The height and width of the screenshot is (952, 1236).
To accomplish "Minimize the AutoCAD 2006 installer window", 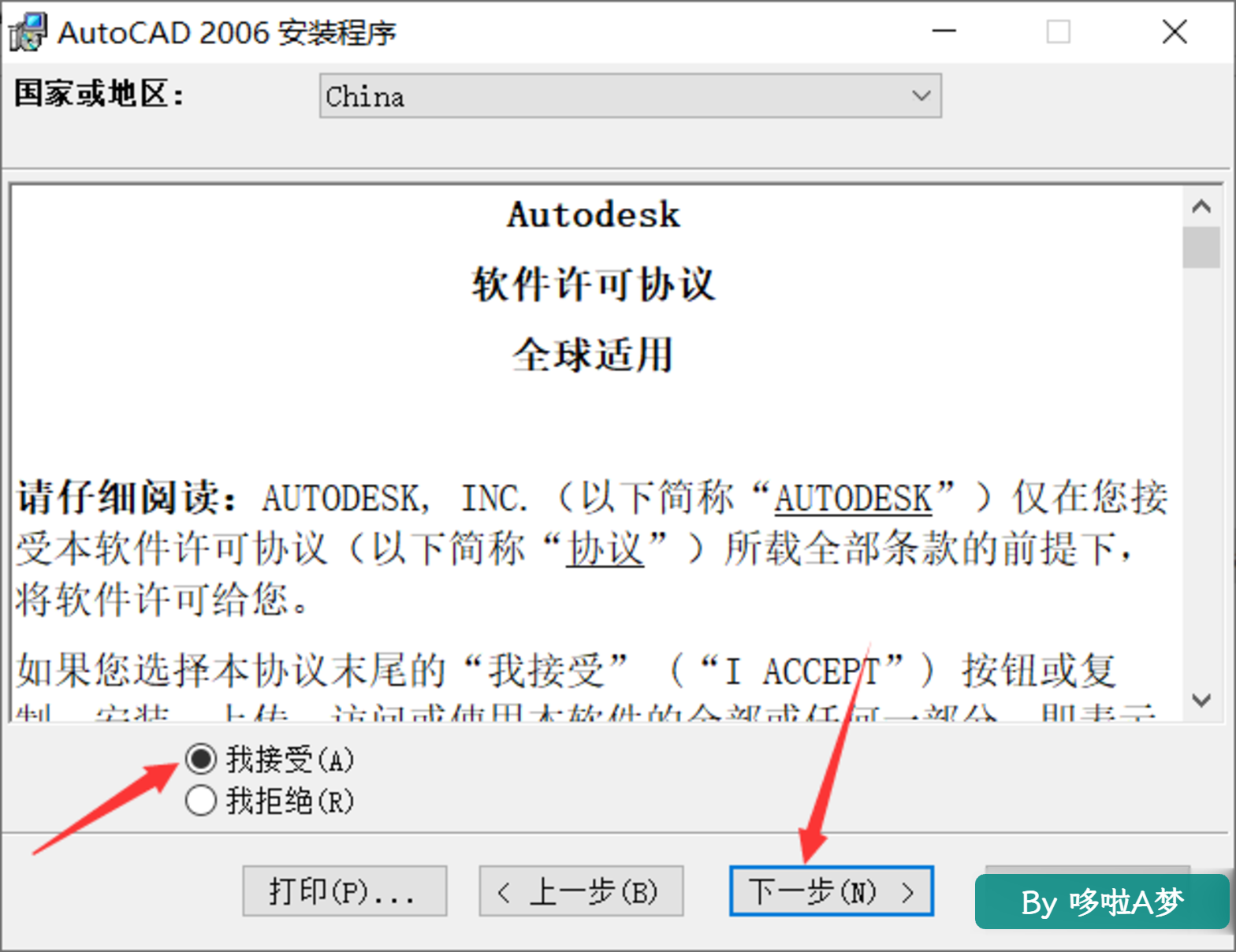I will 944,32.
